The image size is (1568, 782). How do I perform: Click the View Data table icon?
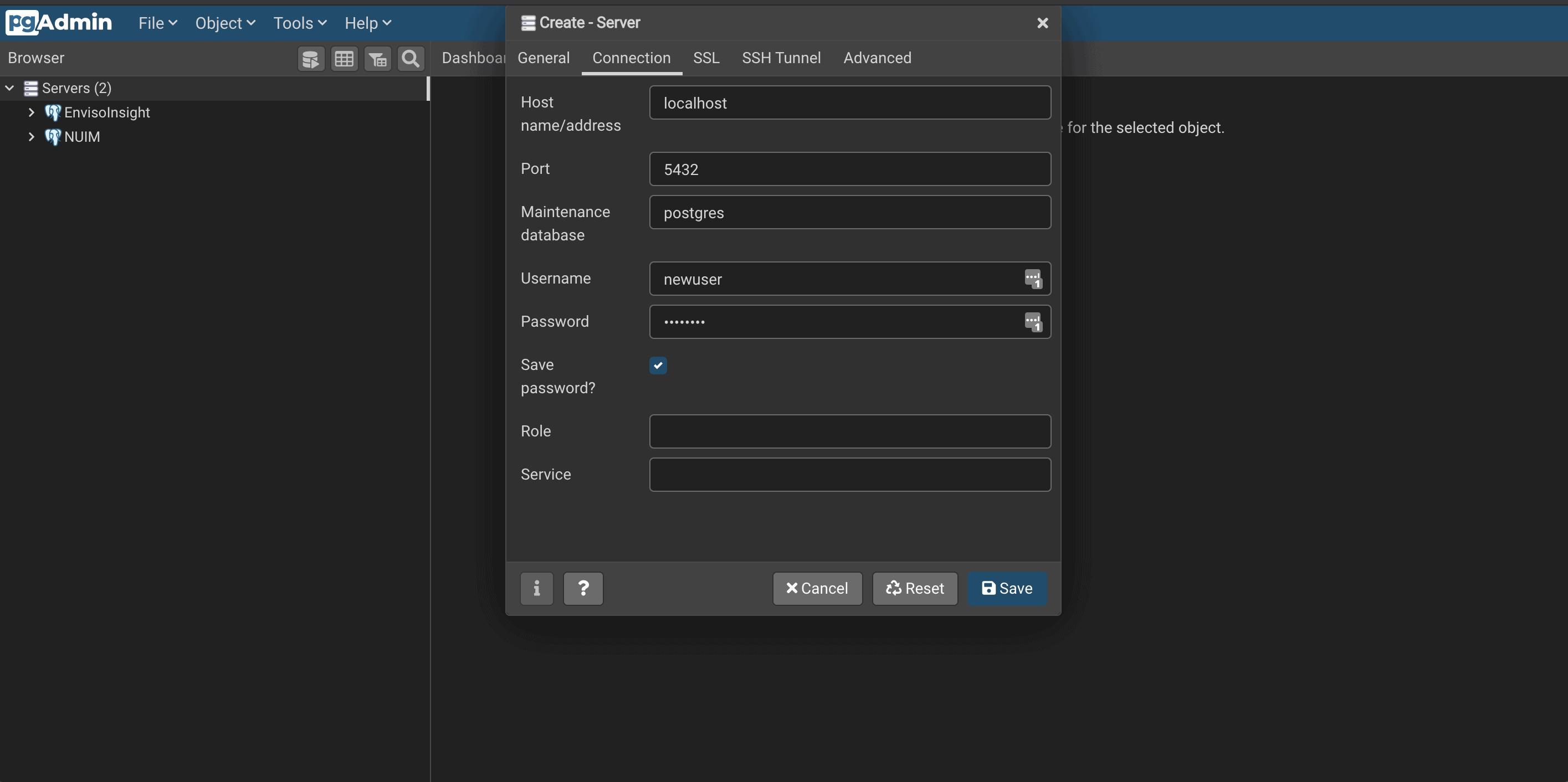point(344,59)
